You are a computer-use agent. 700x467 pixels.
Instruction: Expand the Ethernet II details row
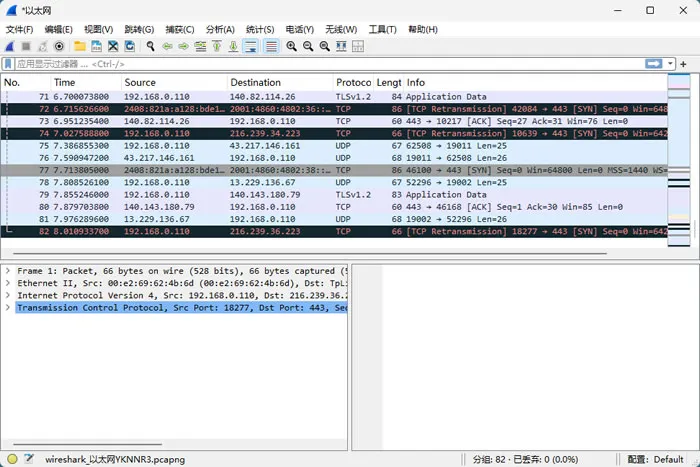click(8, 283)
